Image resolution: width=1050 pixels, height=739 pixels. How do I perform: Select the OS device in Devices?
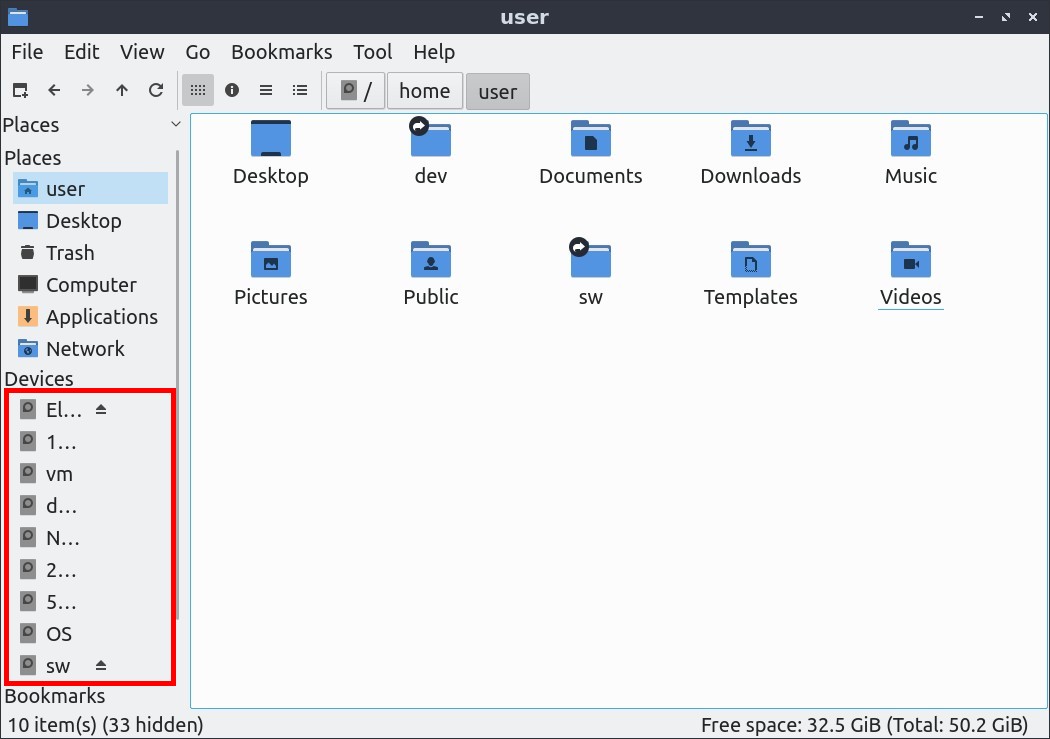coord(61,633)
